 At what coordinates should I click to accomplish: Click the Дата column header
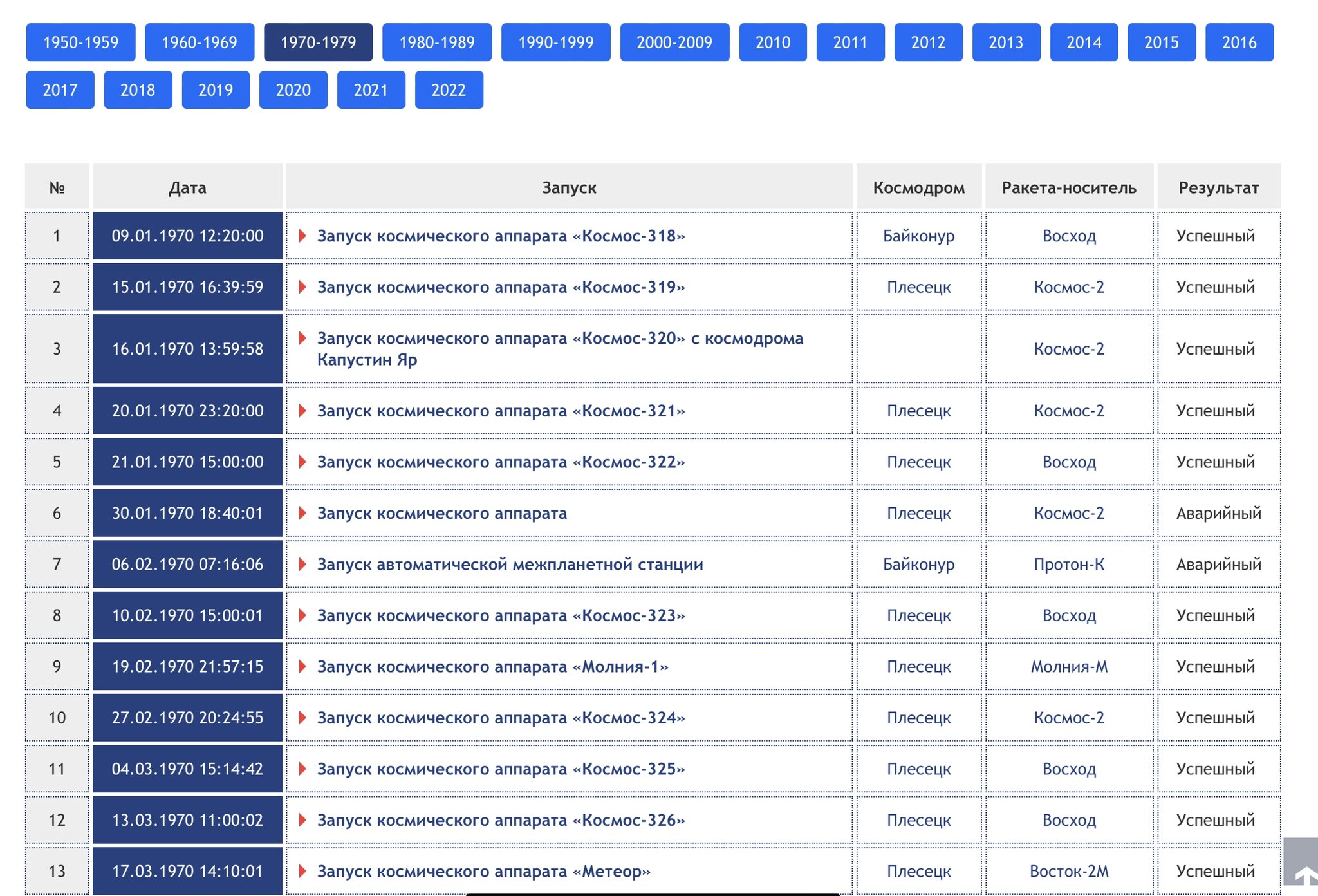point(187,188)
